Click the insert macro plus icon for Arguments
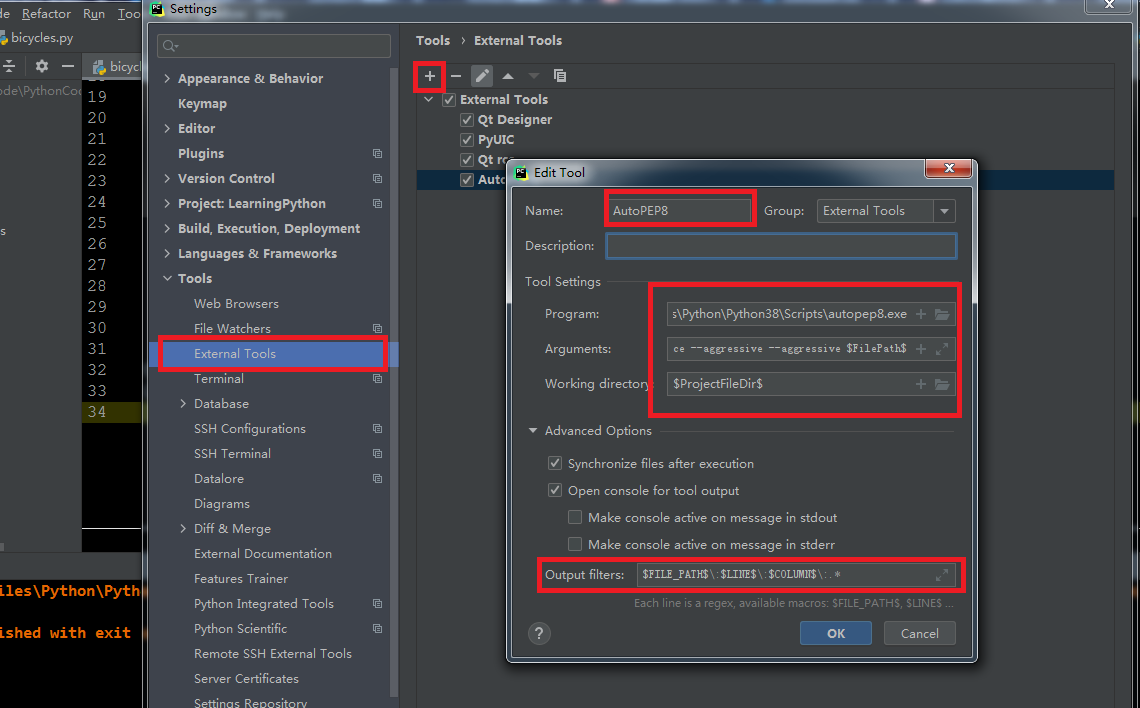The image size is (1140, 708). point(920,348)
